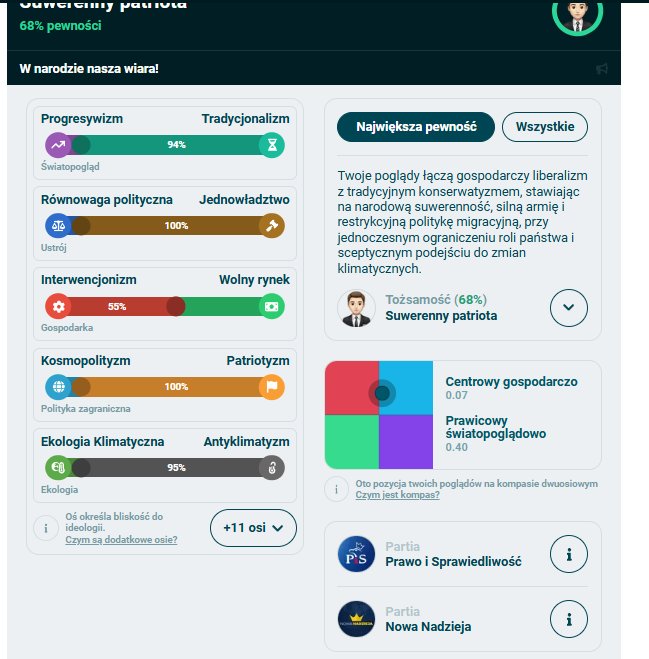This screenshot has height=659, width=649.
Task: Select the Największa pewność tab
Action: (x=416, y=127)
